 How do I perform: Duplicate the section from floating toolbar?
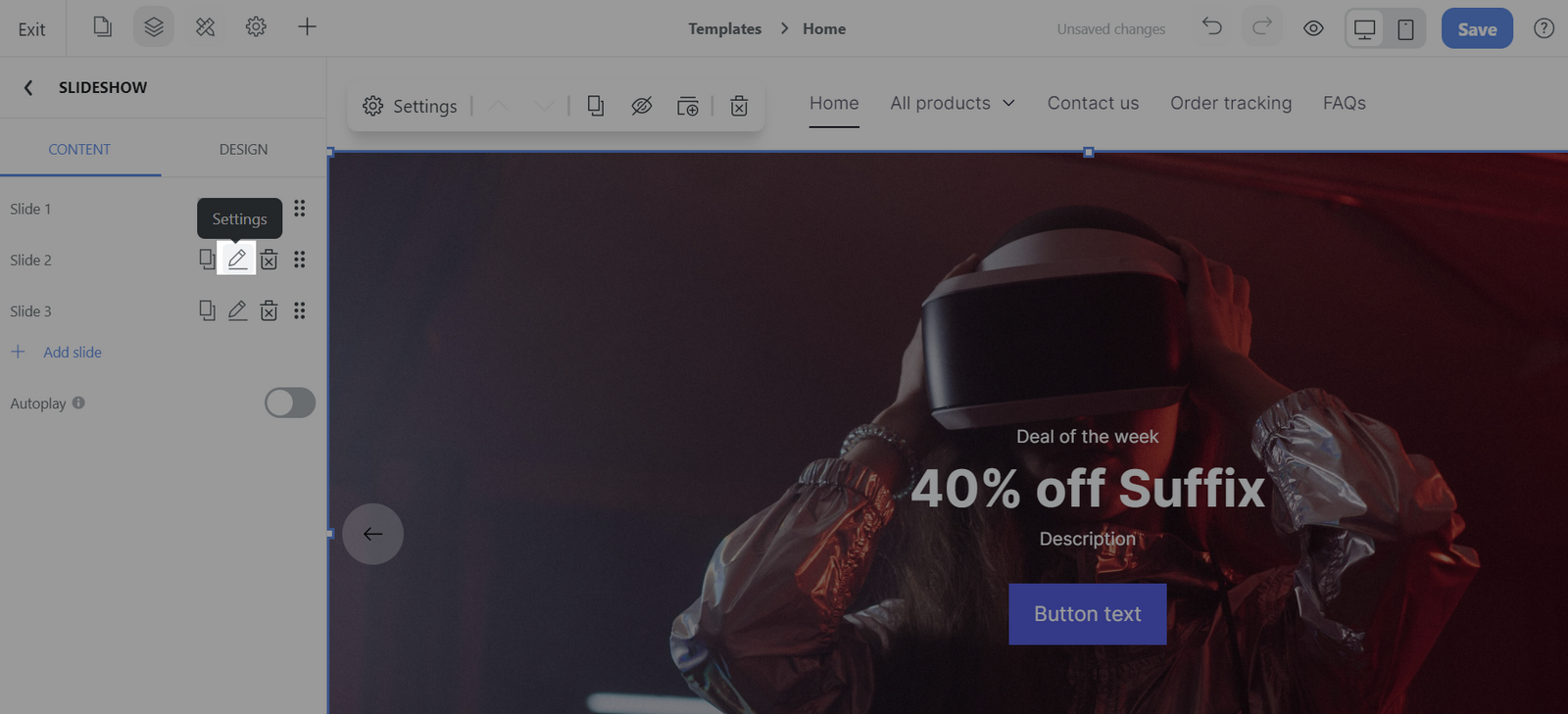[x=595, y=106]
